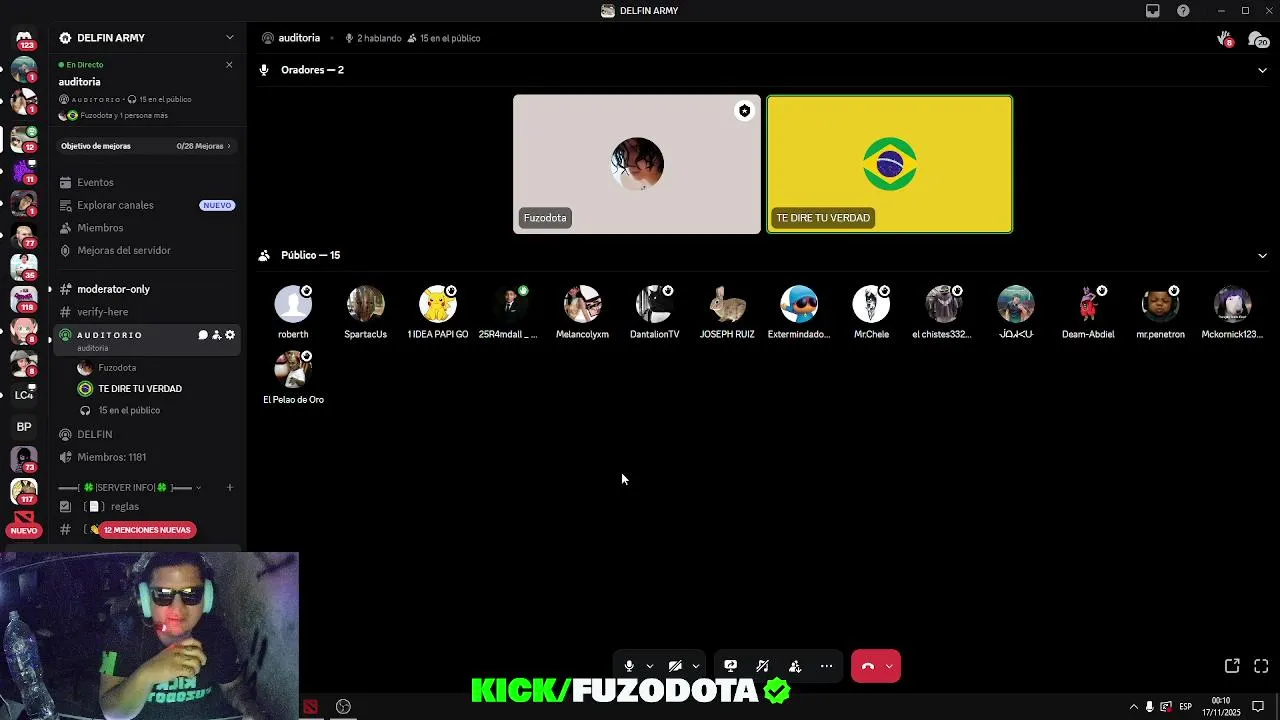Enter fullscreen with bottom-right icon
The image size is (1280, 720).
[1261, 666]
